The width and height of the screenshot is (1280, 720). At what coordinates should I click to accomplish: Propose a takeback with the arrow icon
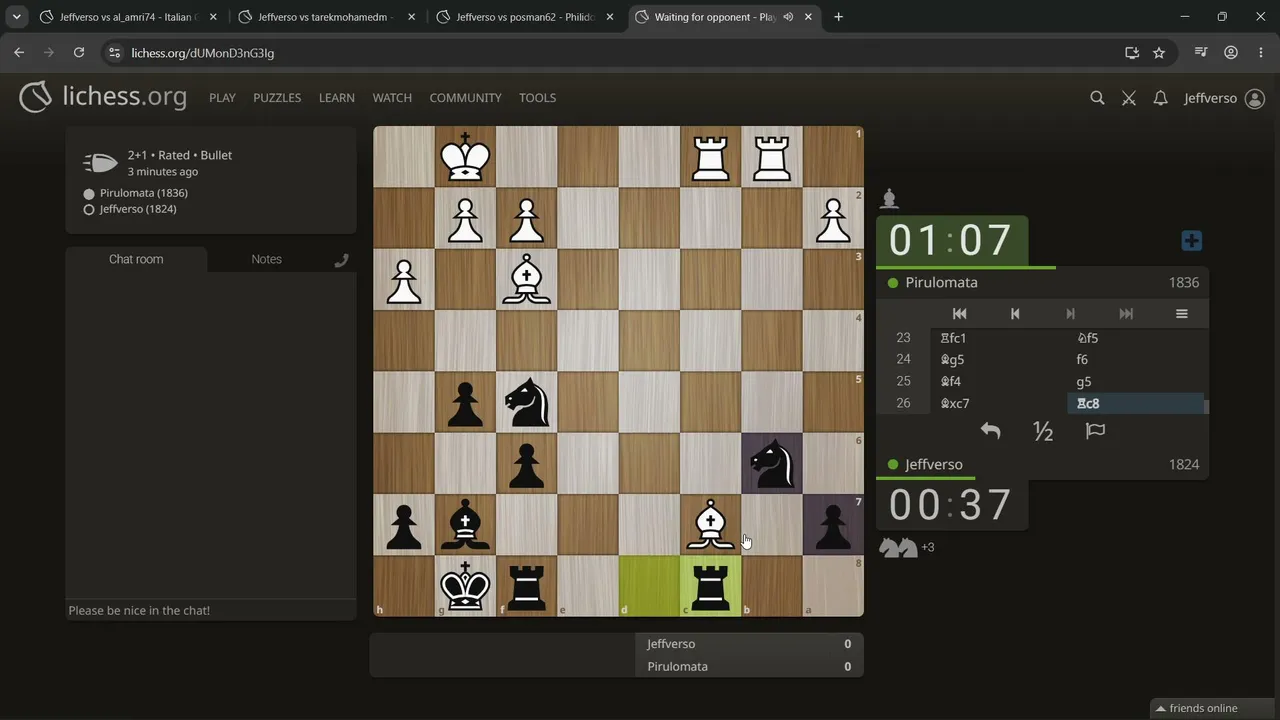990,431
